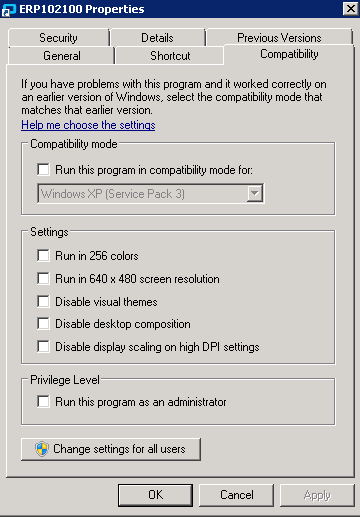Confirm with the OK button
The image size is (360, 517).
pos(156,495)
